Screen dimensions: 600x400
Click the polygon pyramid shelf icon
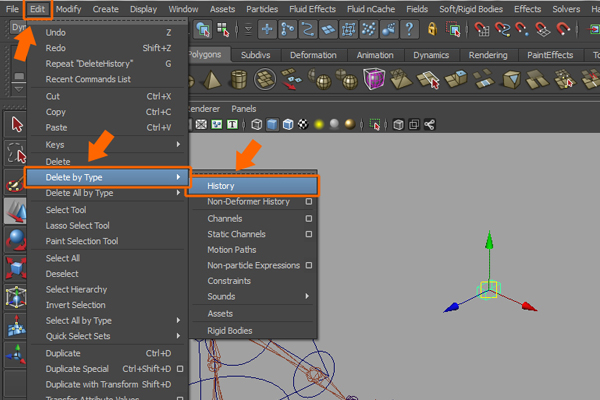pyautogui.click(x=212, y=80)
